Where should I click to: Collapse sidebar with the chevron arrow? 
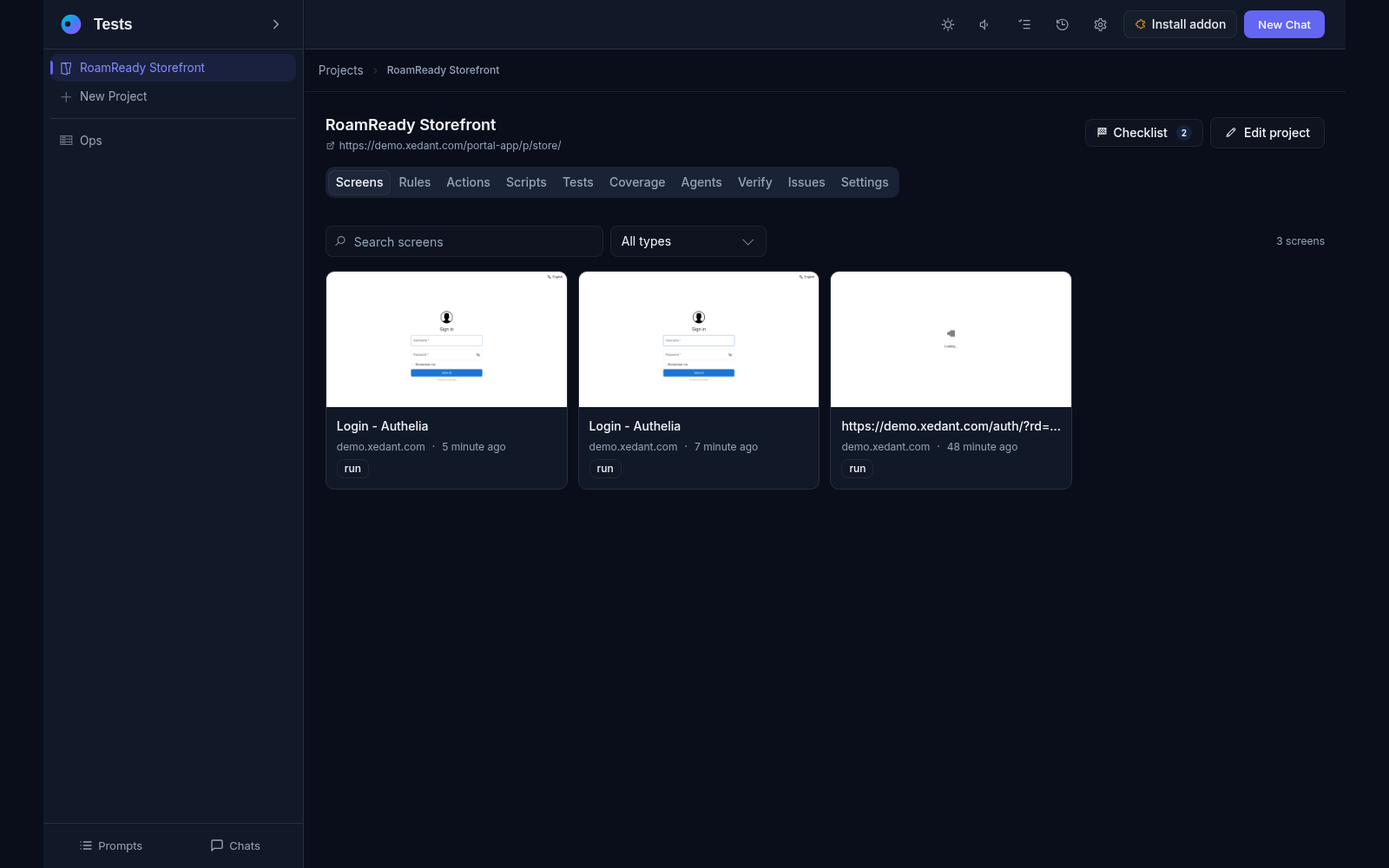[x=276, y=24]
